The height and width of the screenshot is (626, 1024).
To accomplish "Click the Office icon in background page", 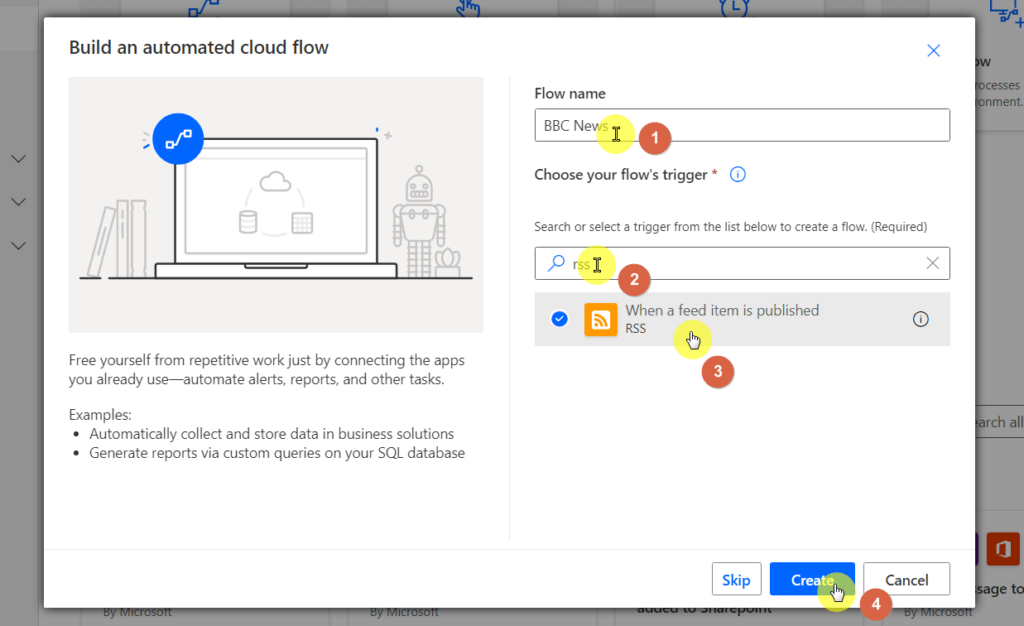I will click(1002, 549).
